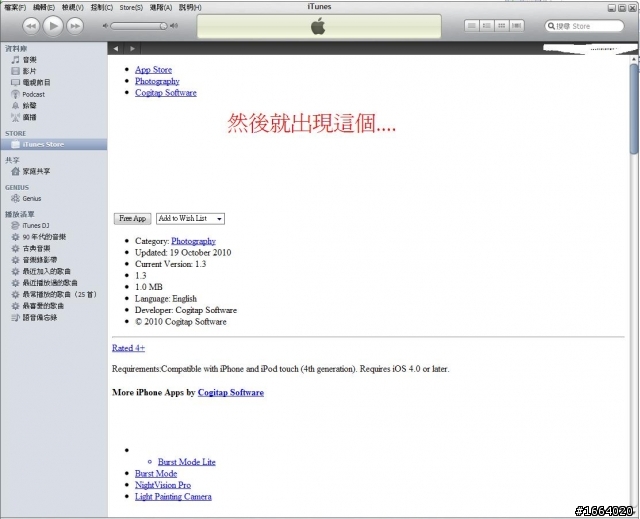
Task: Open the Store(S) menu
Action: click(131, 7)
